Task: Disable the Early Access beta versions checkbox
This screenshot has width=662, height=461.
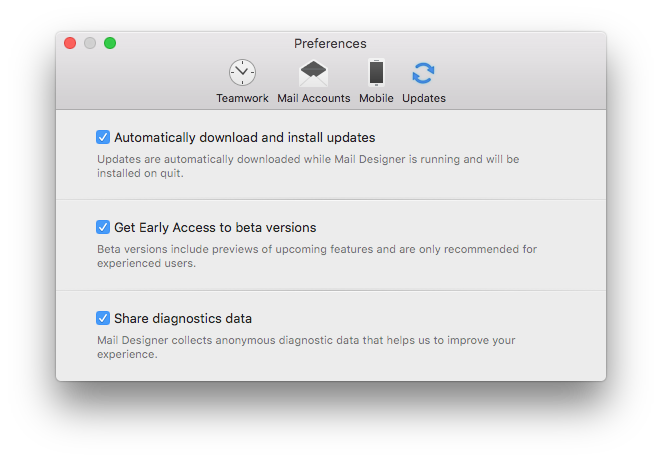Action: (103, 227)
